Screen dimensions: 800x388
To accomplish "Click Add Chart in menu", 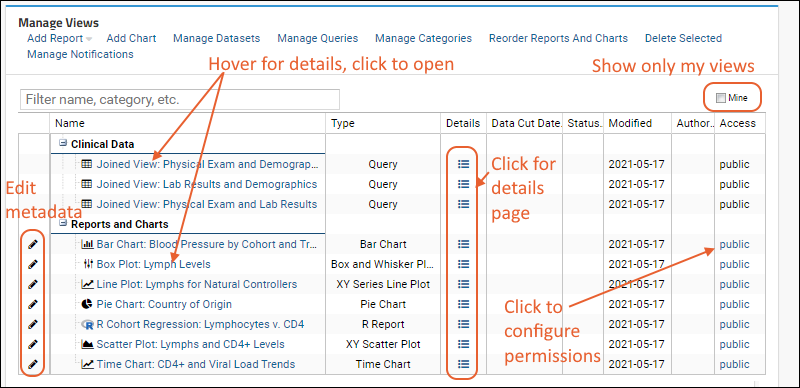I will coord(131,38).
